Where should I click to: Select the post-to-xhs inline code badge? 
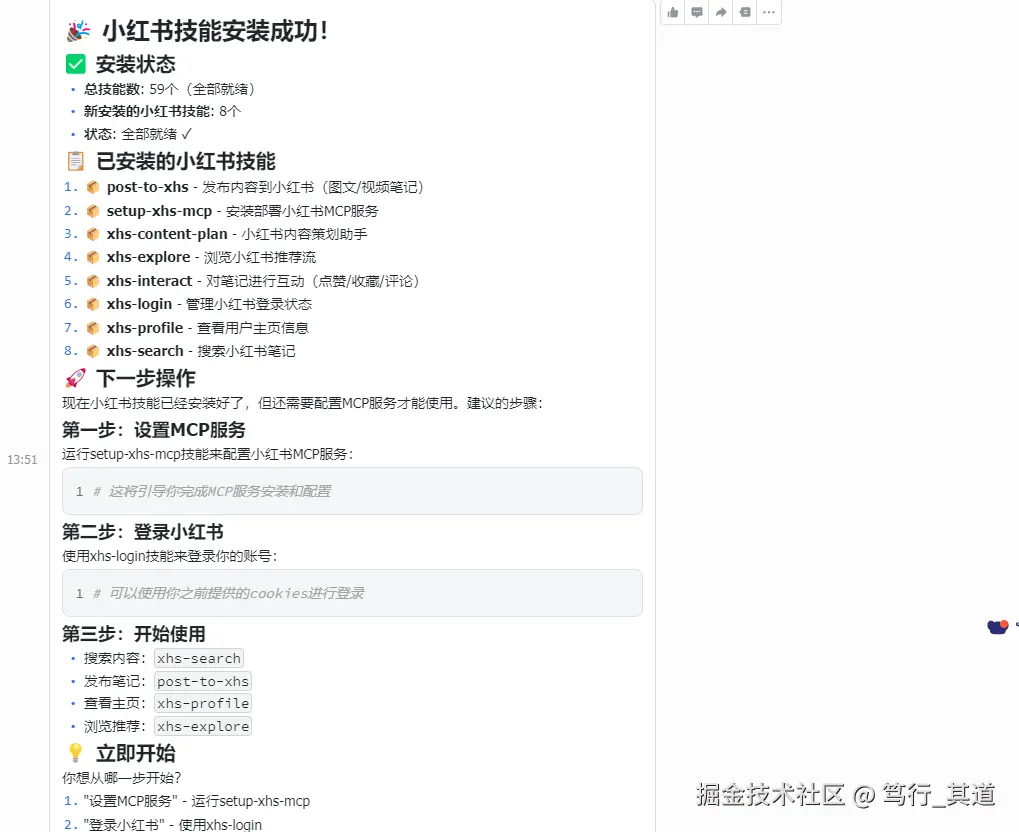tap(202, 680)
